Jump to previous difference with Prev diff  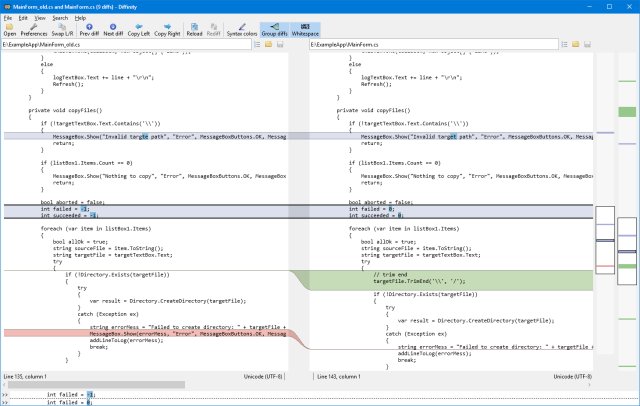pyautogui.click(x=89, y=30)
